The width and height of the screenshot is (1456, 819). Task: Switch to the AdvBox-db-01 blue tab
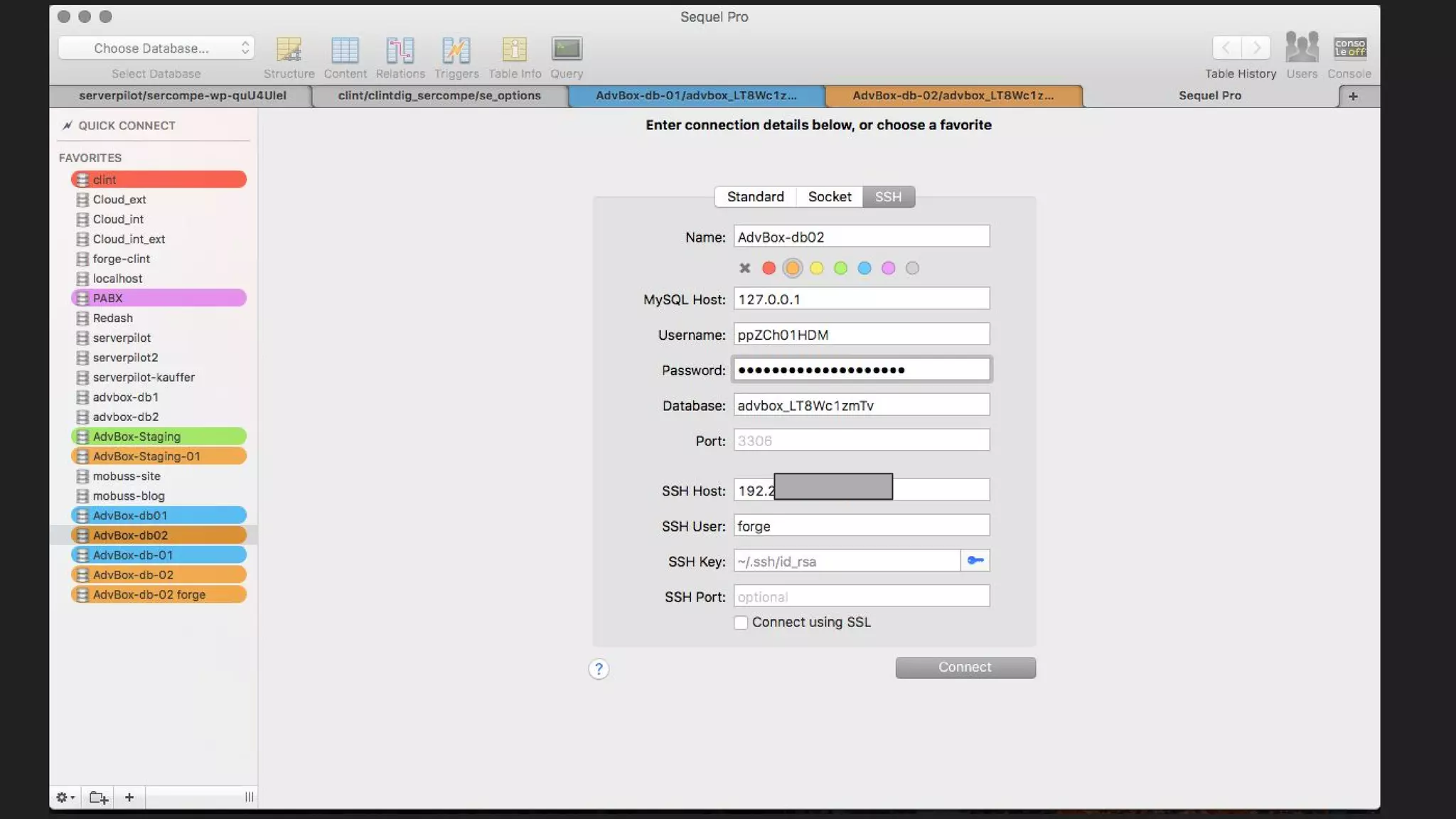(696, 96)
